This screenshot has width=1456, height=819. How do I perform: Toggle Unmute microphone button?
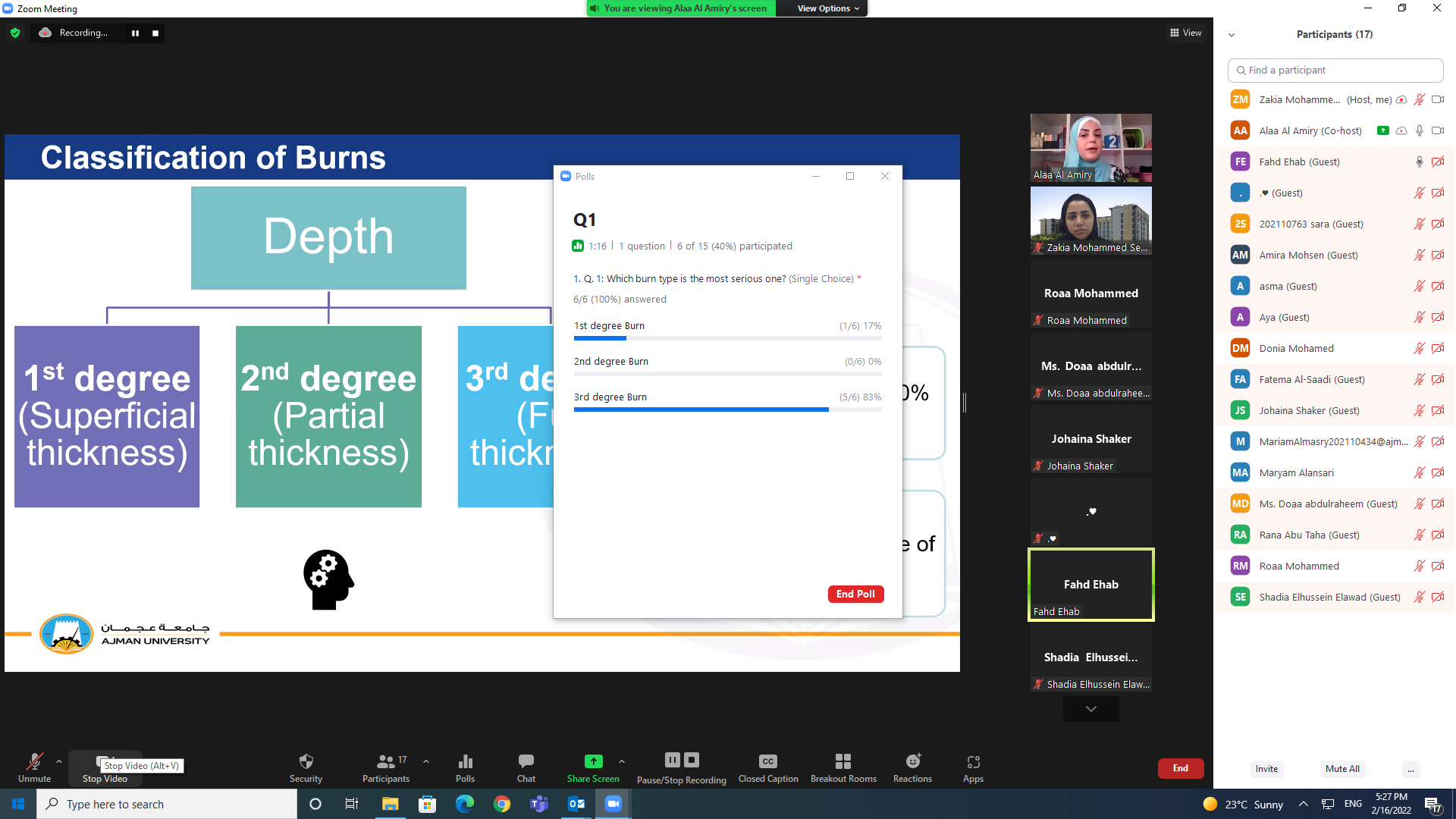click(34, 762)
